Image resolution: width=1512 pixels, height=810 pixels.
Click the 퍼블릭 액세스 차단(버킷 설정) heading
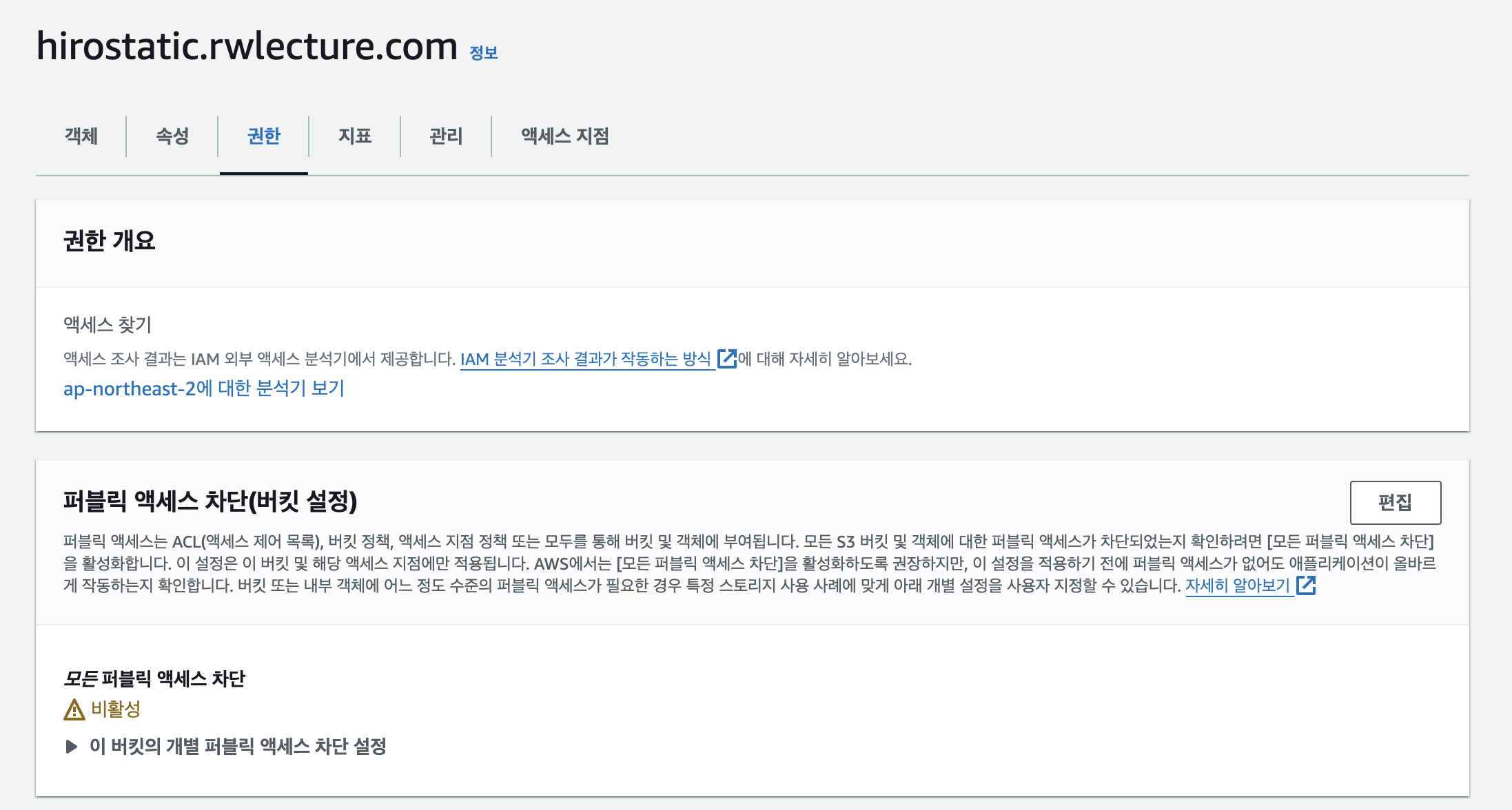tap(210, 501)
